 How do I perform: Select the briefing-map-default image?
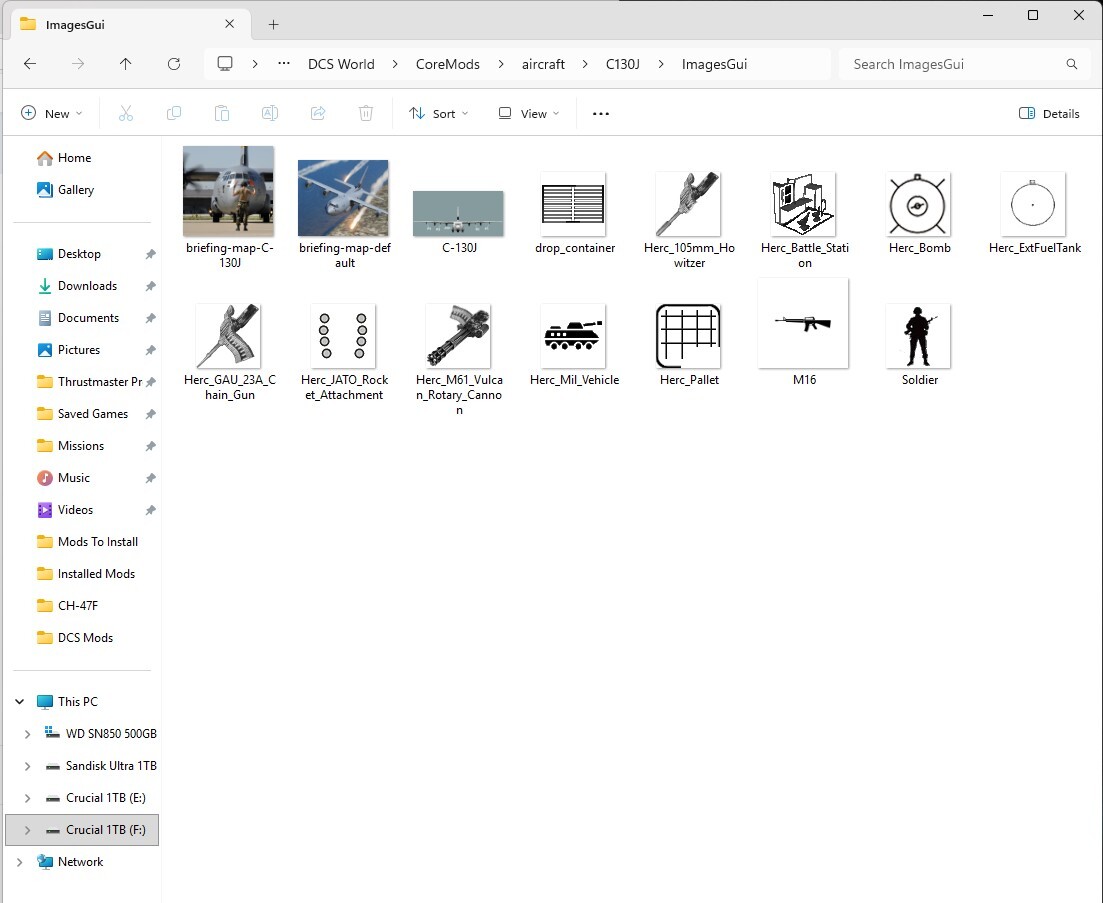coord(344,214)
